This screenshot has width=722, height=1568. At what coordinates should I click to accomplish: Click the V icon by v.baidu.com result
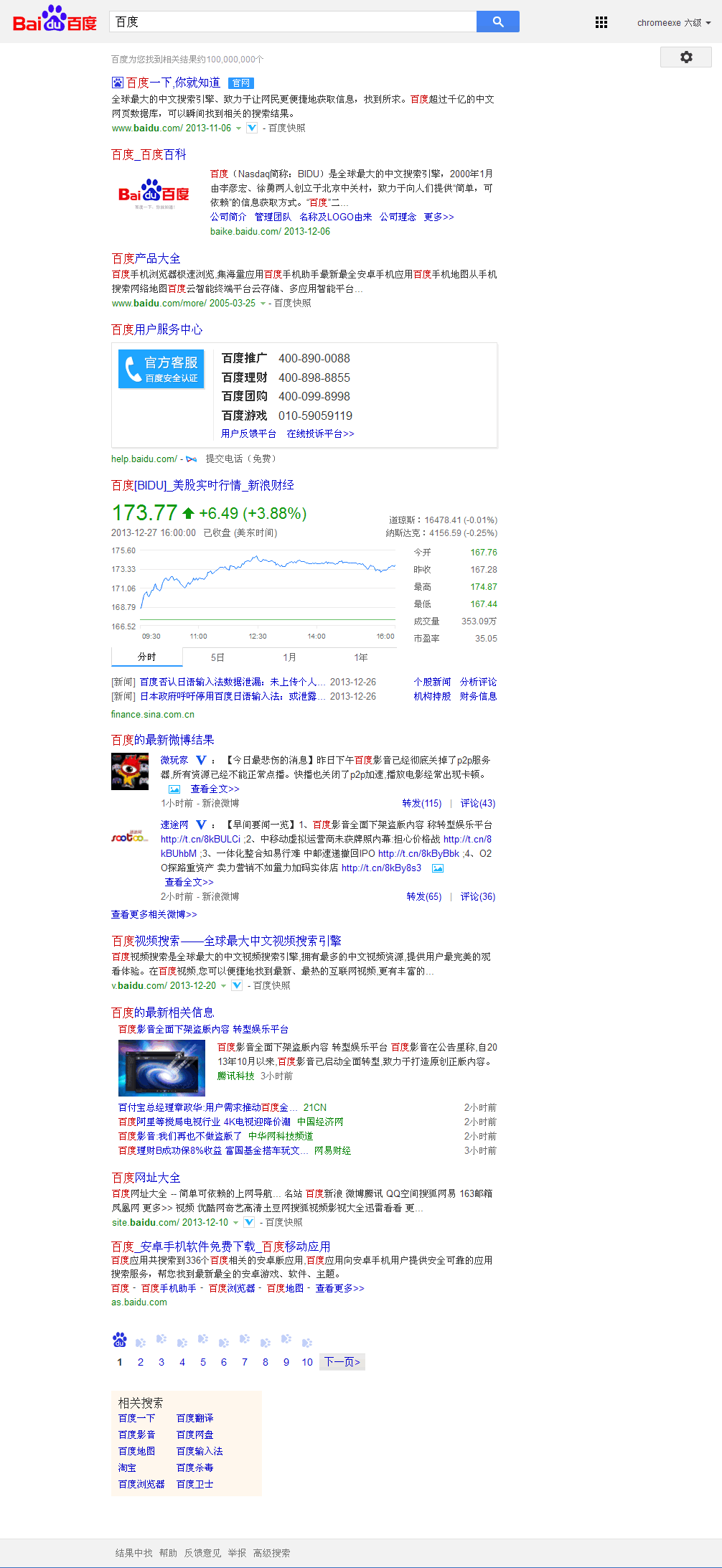click(237, 985)
